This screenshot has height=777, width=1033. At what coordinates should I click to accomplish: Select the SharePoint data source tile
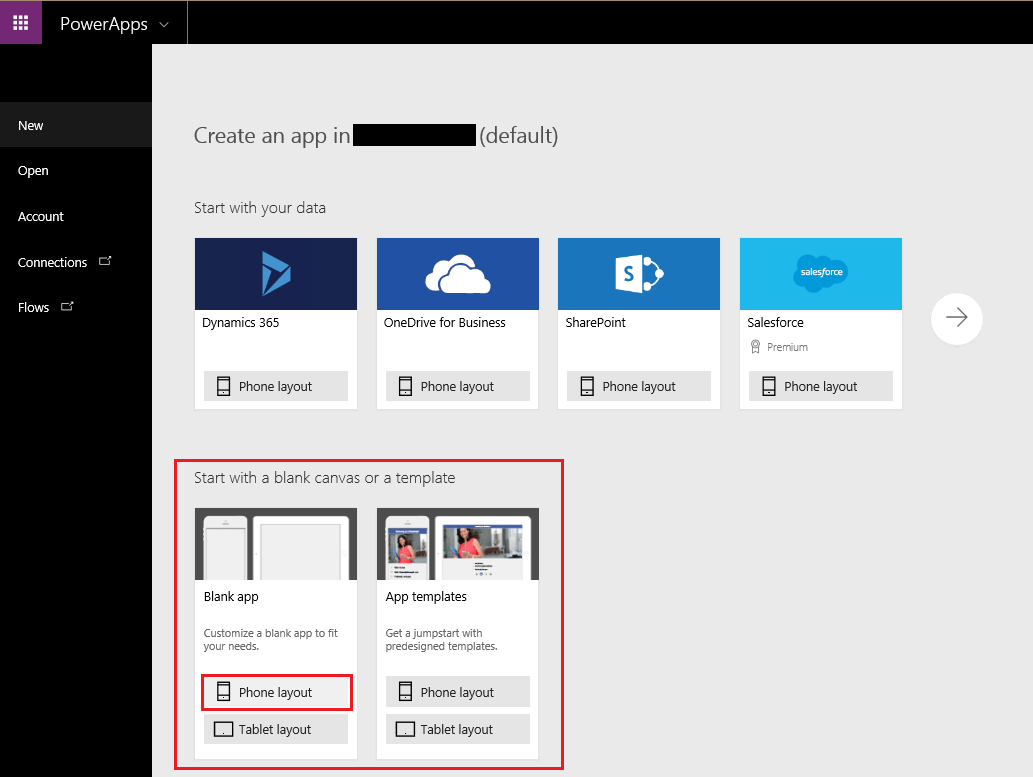(x=638, y=273)
